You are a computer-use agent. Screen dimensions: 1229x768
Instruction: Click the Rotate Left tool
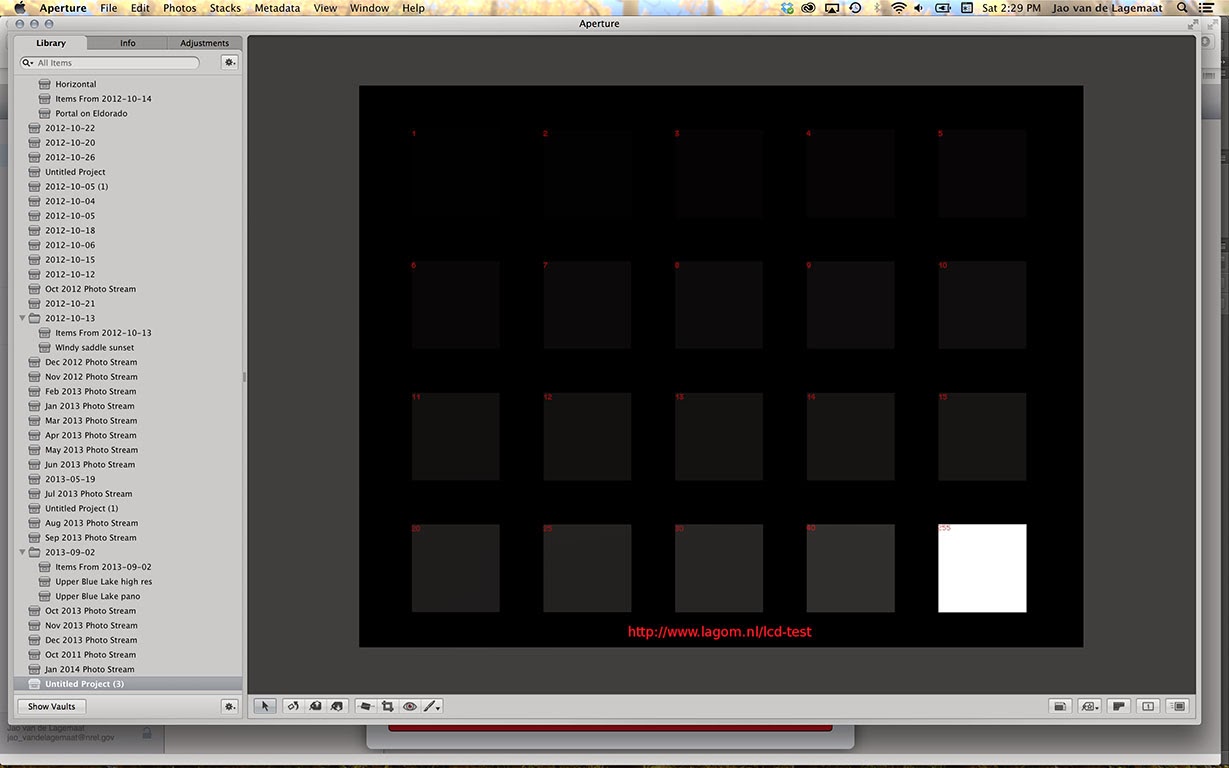[x=293, y=706]
